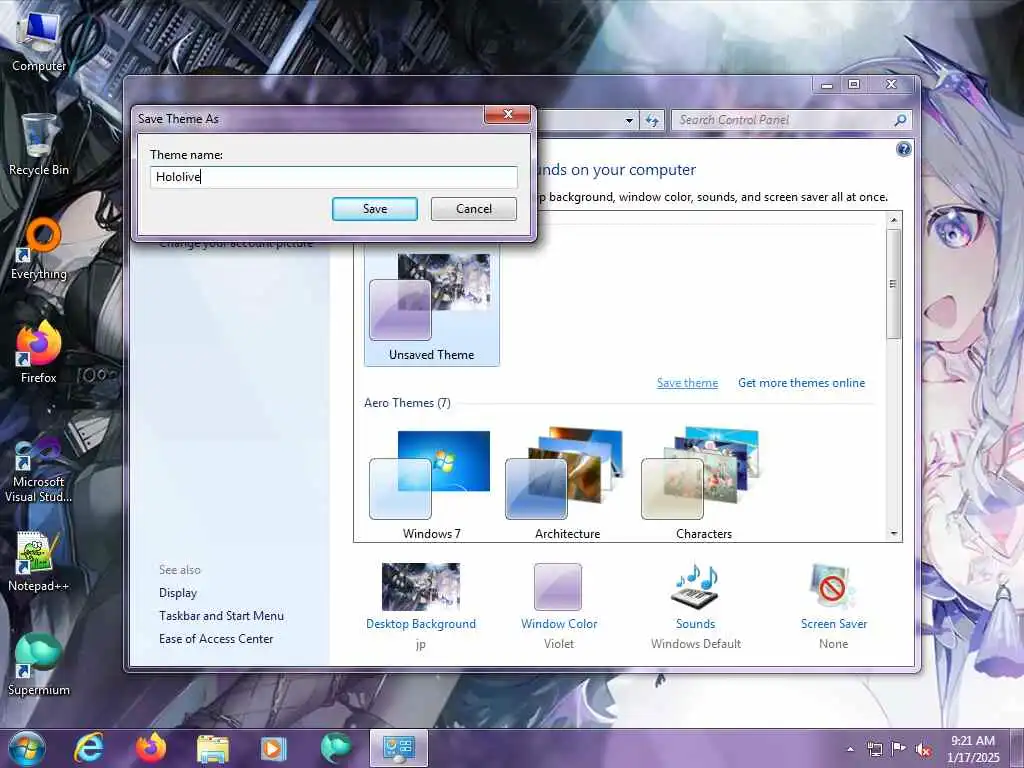Close the Save Theme As dialog
1024x768 pixels.
508,114
